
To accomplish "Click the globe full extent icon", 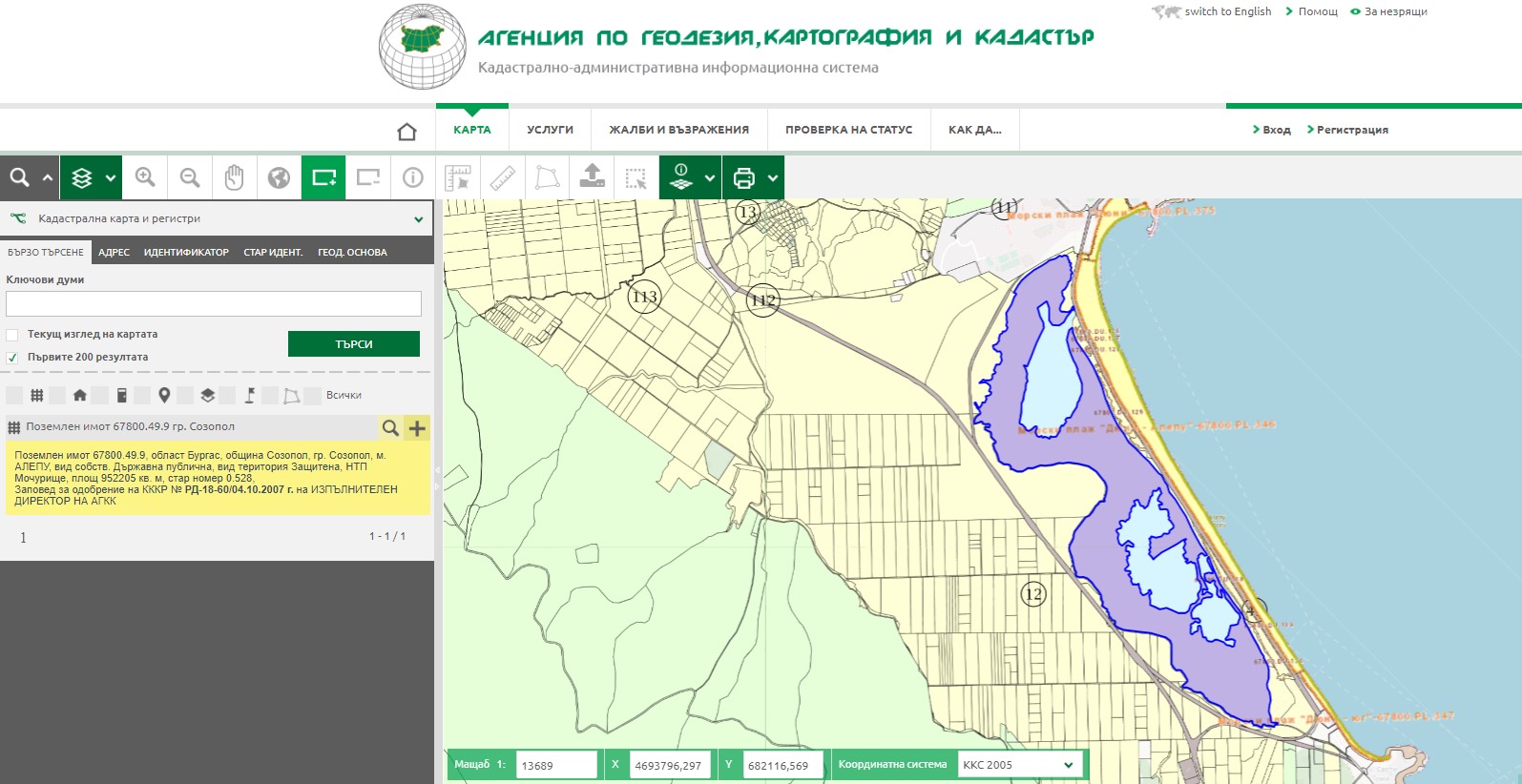I will coord(279,177).
